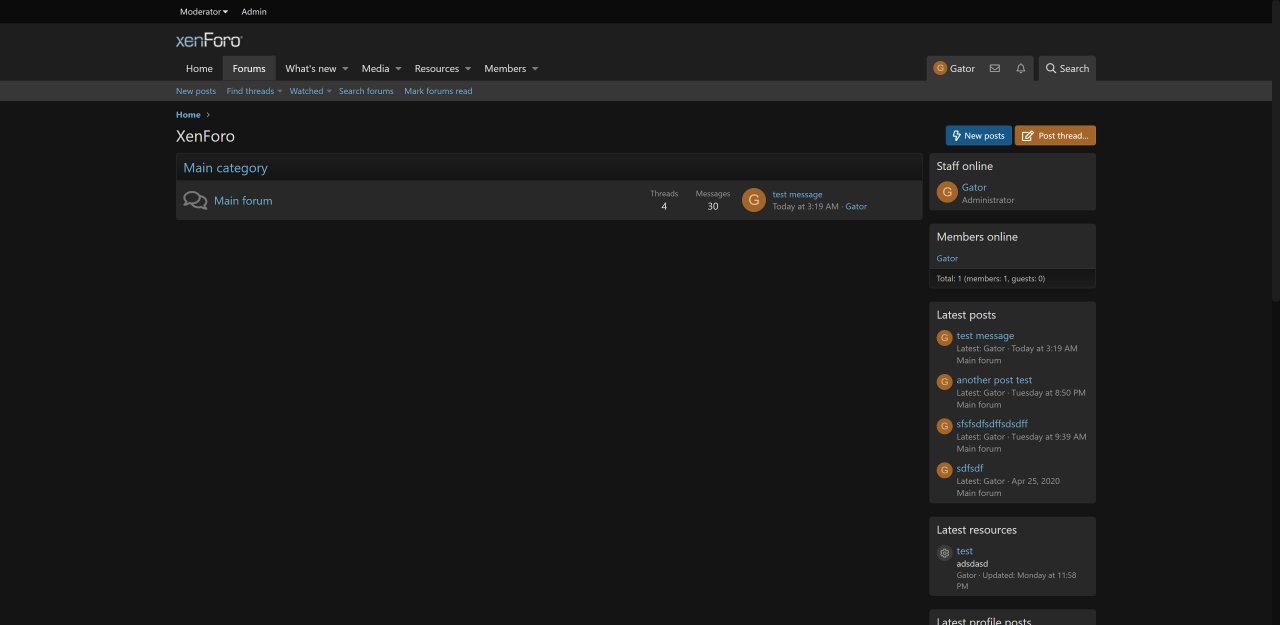Open the Watched dropdown
Image resolution: width=1280 pixels, height=625 pixels.
point(310,91)
